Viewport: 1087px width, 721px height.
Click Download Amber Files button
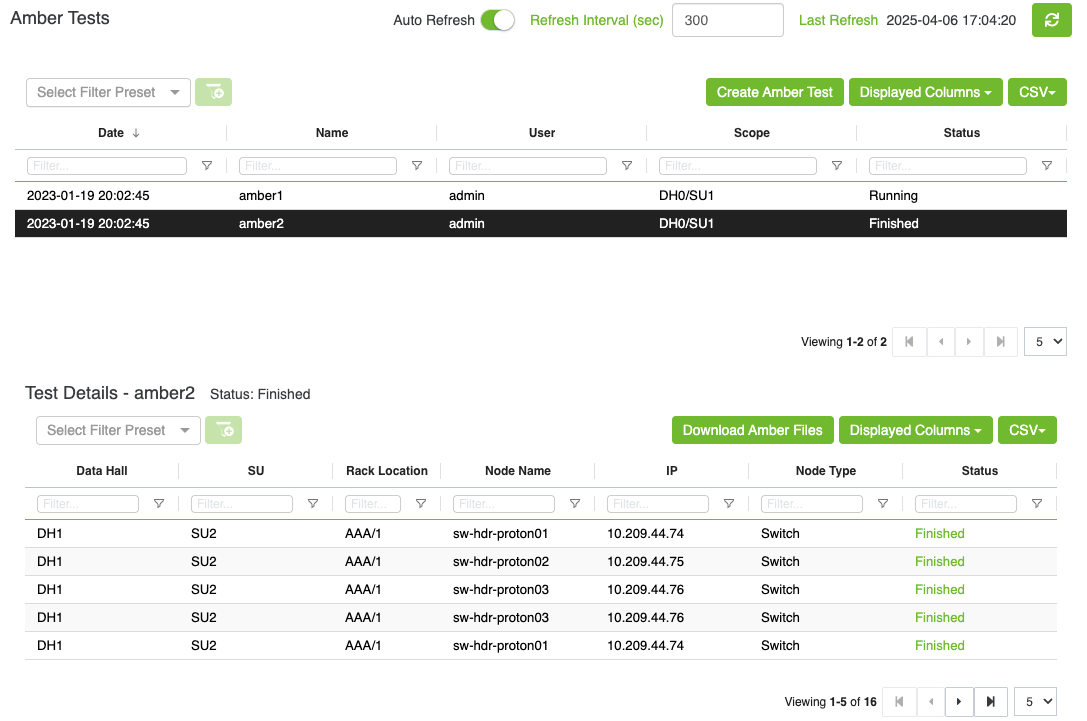752,430
